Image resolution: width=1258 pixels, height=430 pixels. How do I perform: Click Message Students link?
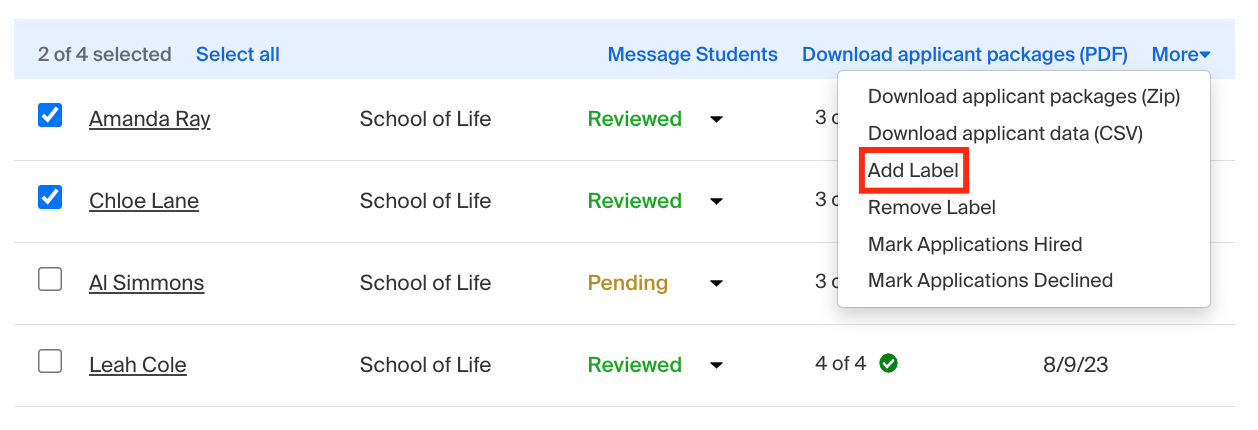click(693, 54)
